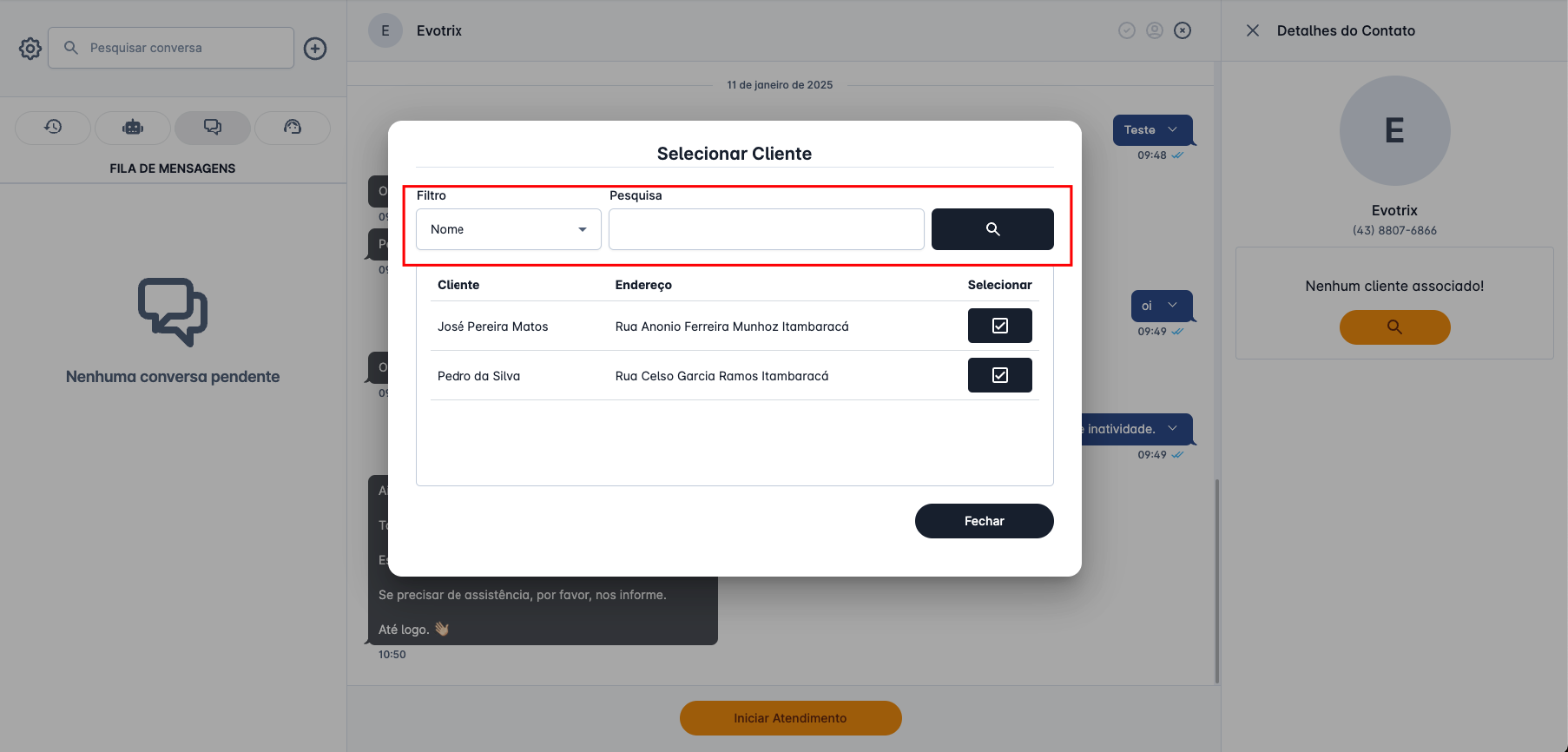The width and height of the screenshot is (1568, 752).
Task: Click the user profile icon in header
Action: click(x=1155, y=30)
